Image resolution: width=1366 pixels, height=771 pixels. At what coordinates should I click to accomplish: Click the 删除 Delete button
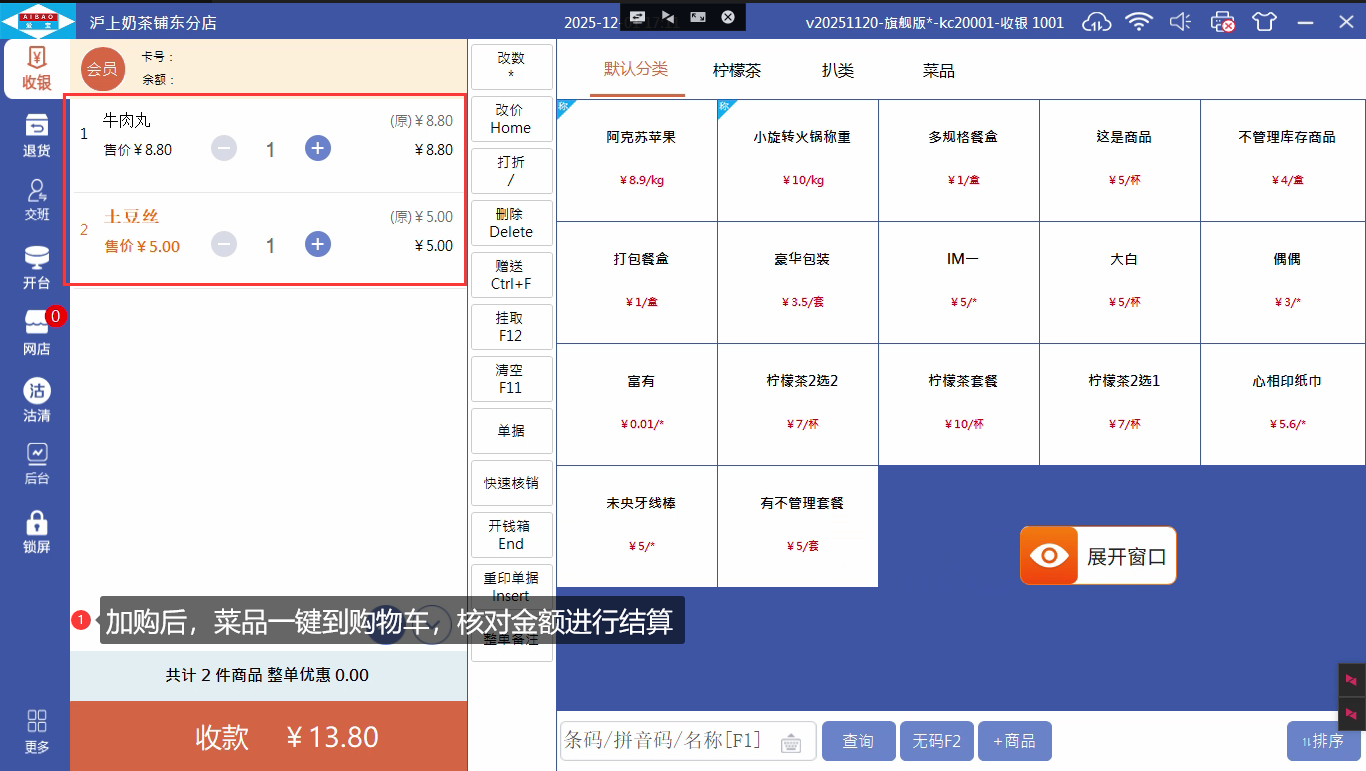click(511, 222)
